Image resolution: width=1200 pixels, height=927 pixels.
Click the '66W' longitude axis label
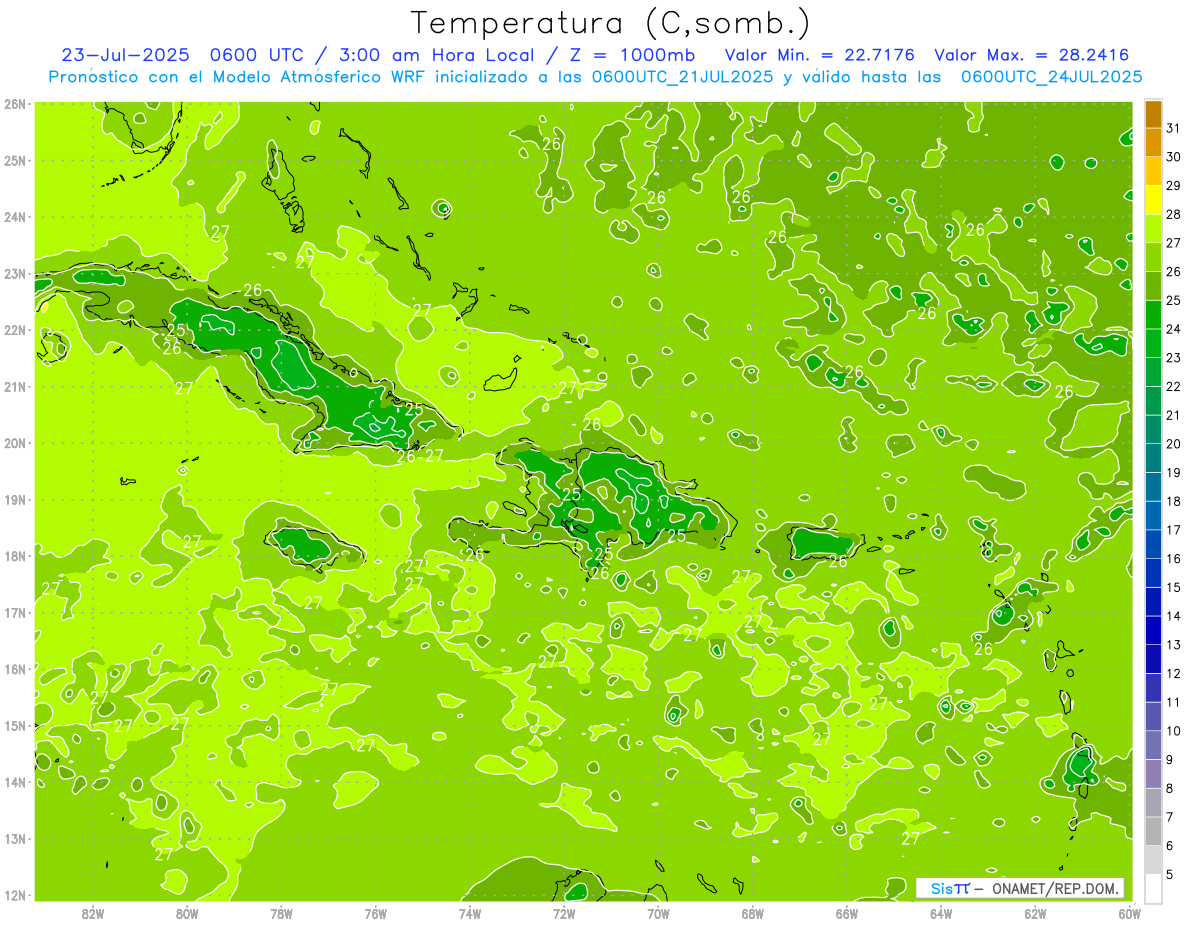[x=846, y=912]
